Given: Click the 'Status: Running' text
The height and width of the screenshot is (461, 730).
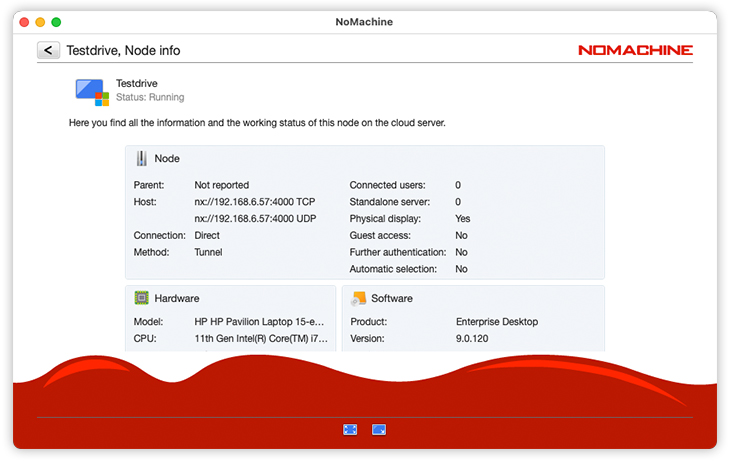Looking at the screenshot, I should tap(150, 97).
